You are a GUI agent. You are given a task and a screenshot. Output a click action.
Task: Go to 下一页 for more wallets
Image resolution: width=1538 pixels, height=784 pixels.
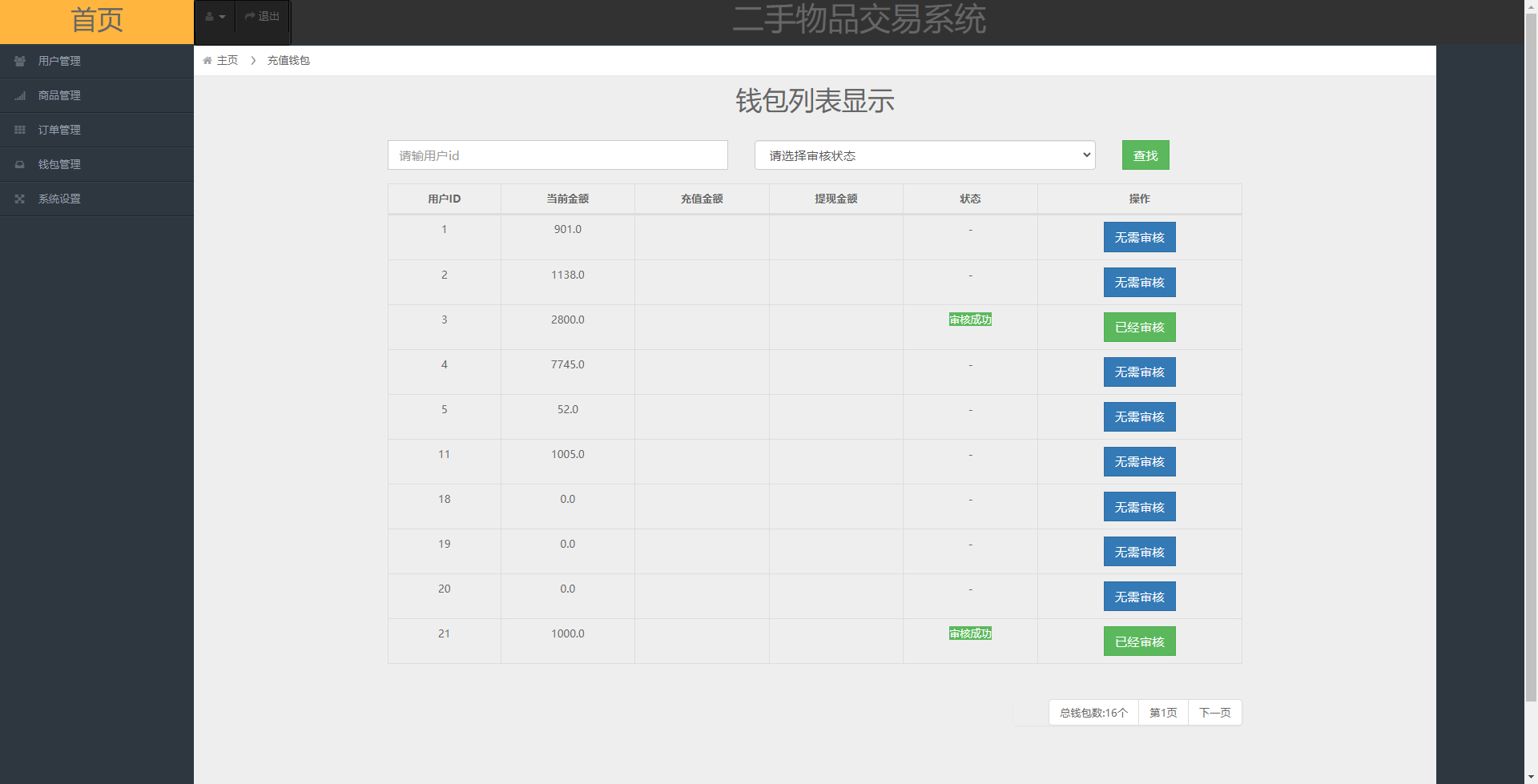click(x=1214, y=712)
